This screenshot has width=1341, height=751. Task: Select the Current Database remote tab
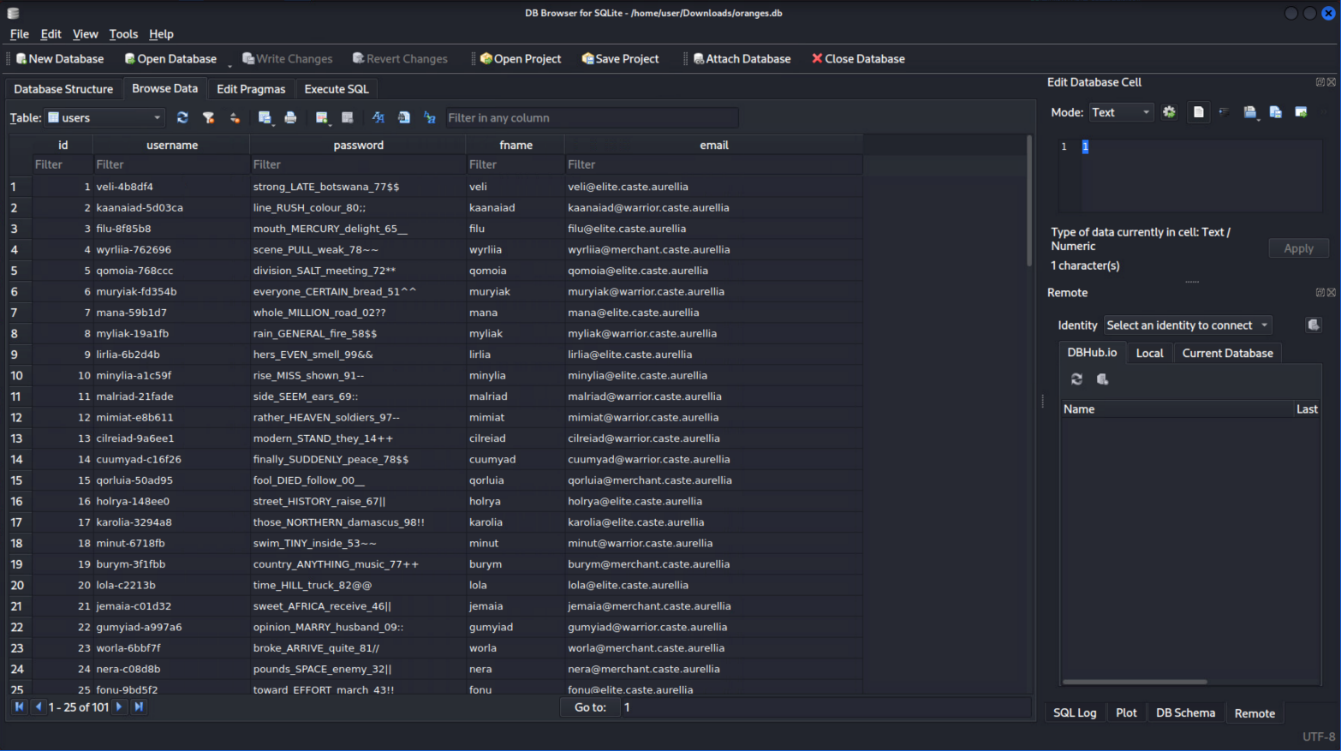pos(1227,353)
